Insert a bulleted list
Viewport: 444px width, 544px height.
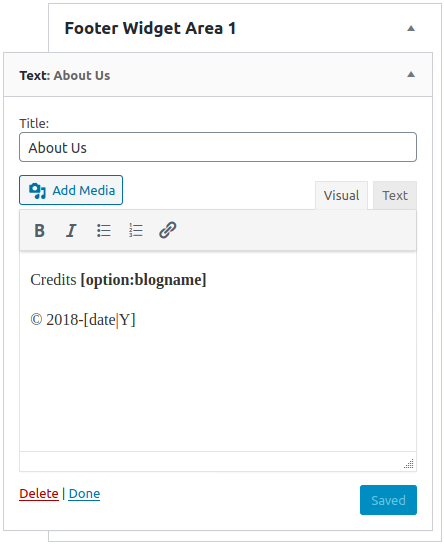click(103, 230)
